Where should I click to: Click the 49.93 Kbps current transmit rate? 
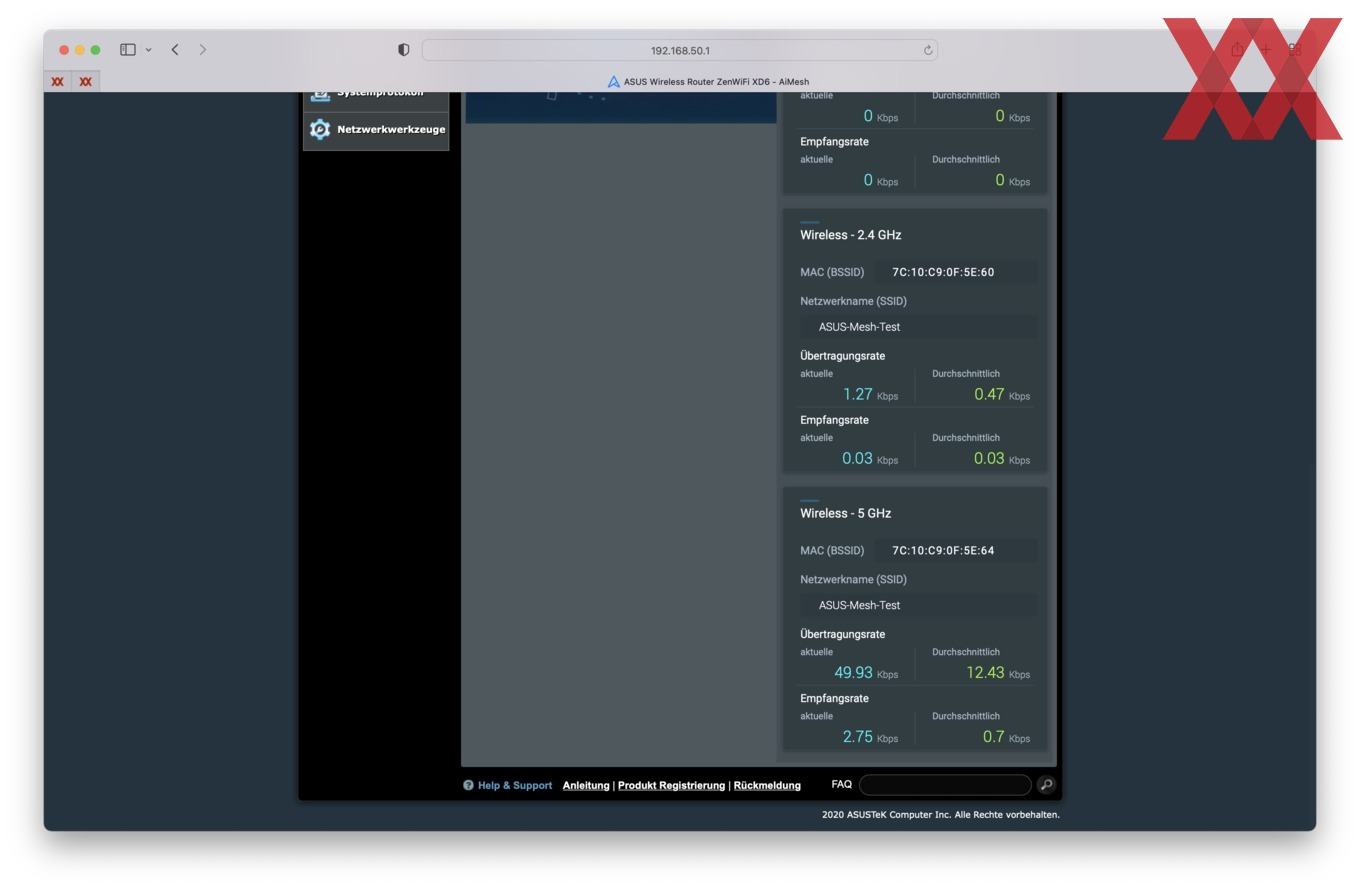866,673
